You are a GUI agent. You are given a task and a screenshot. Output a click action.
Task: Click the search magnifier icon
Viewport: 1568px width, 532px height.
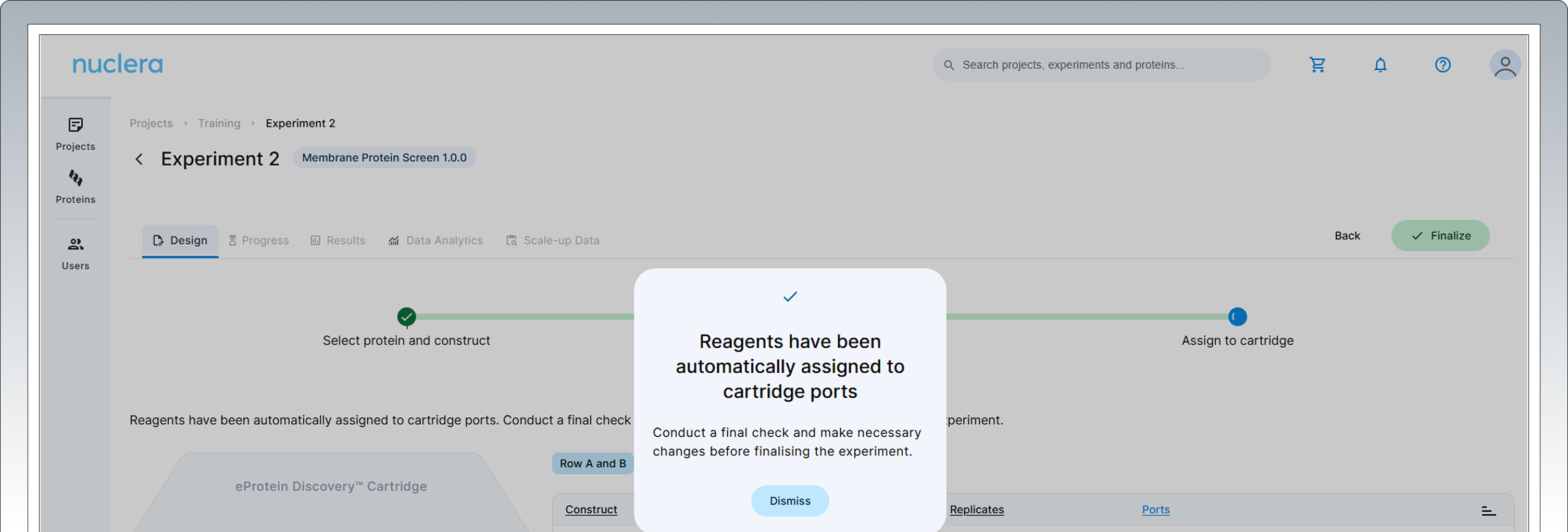(948, 65)
